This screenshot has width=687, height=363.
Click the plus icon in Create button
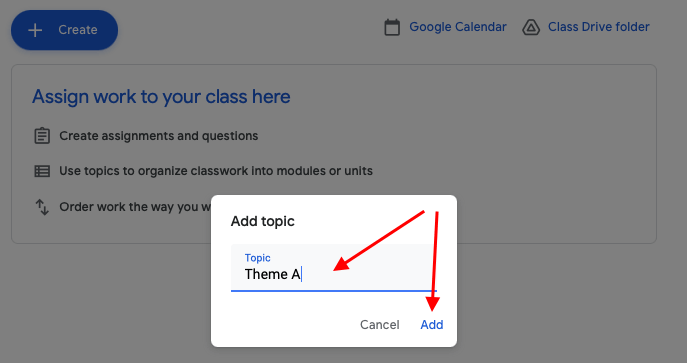[35, 30]
